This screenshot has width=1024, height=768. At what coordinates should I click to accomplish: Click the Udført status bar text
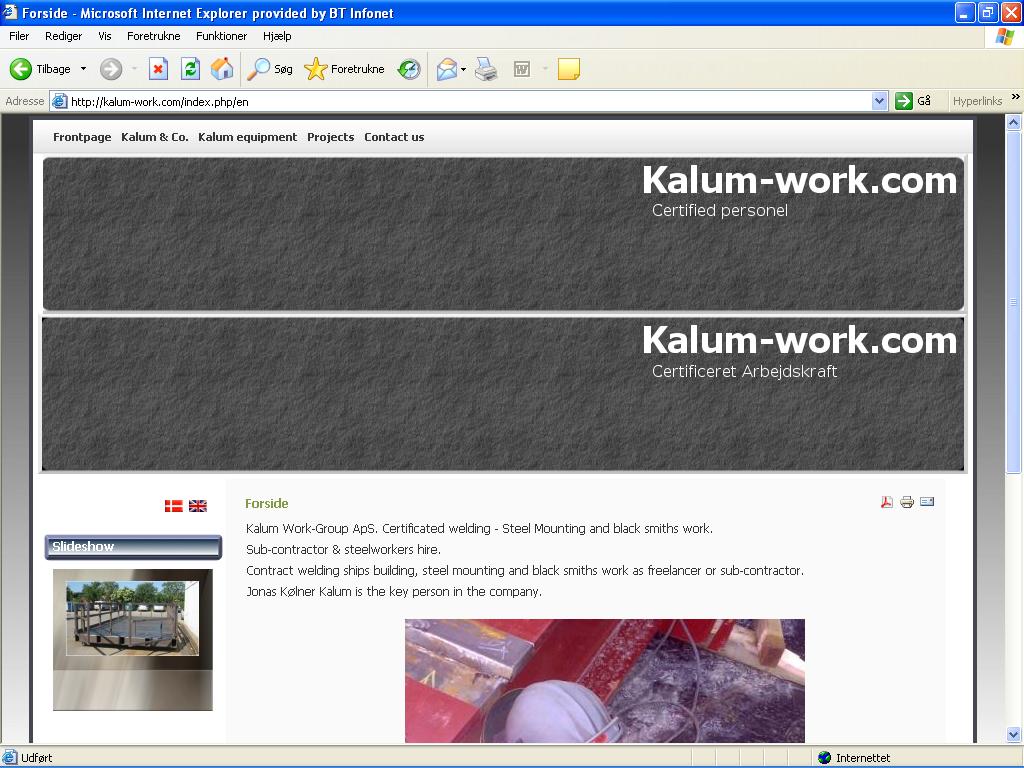click(x=37, y=758)
